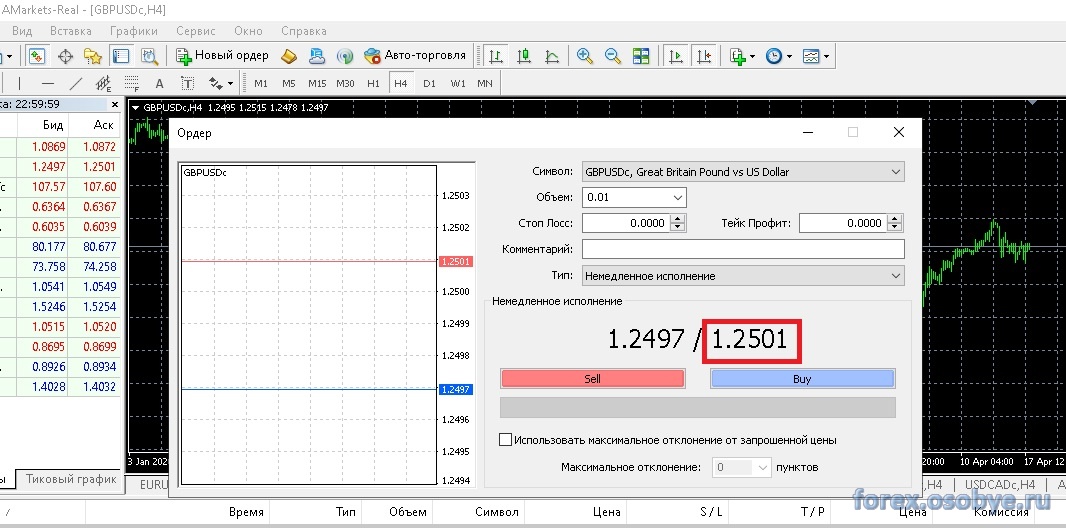This screenshot has height=528, width=1066.
Task: Toggle chart auto-scroll button
Action: tap(677, 56)
